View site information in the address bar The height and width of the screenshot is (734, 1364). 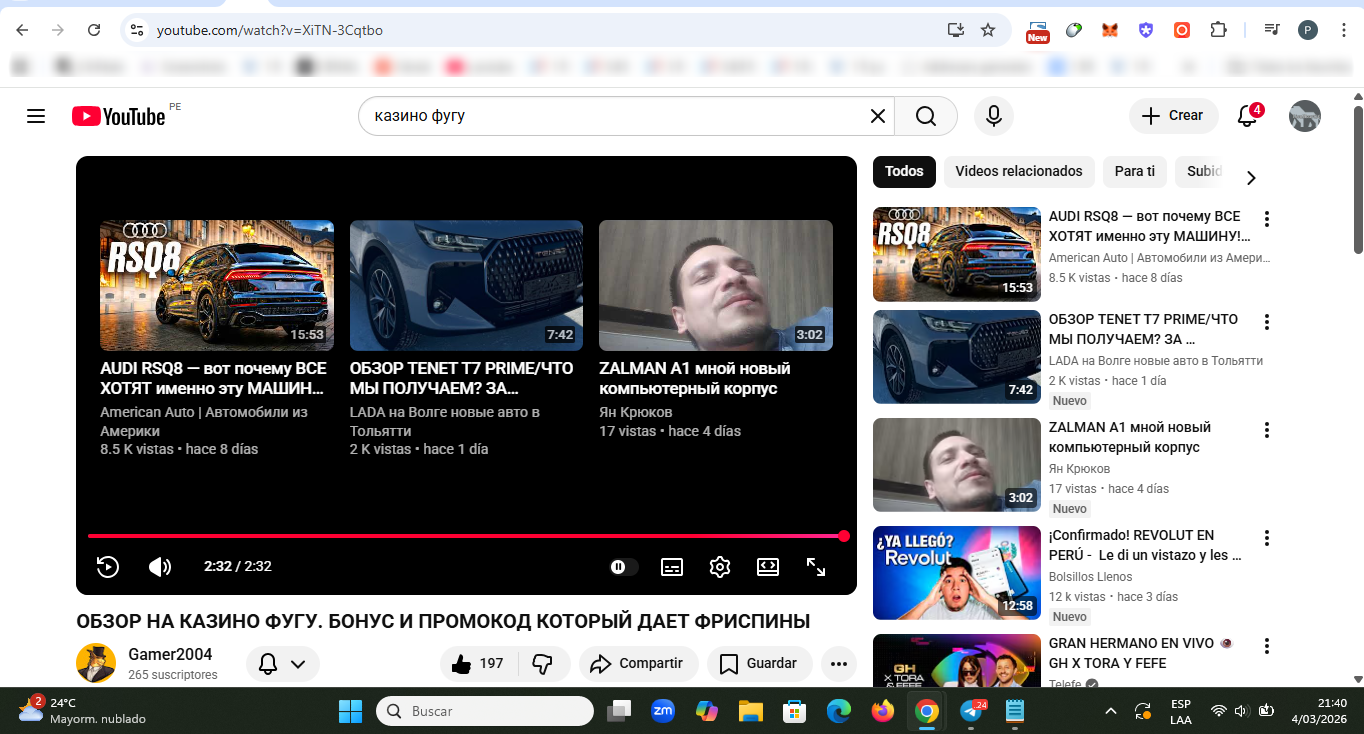point(138,30)
